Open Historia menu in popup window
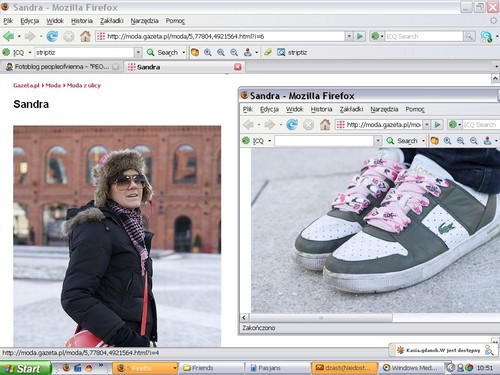This screenshot has height=375, width=500. coord(321,109)
